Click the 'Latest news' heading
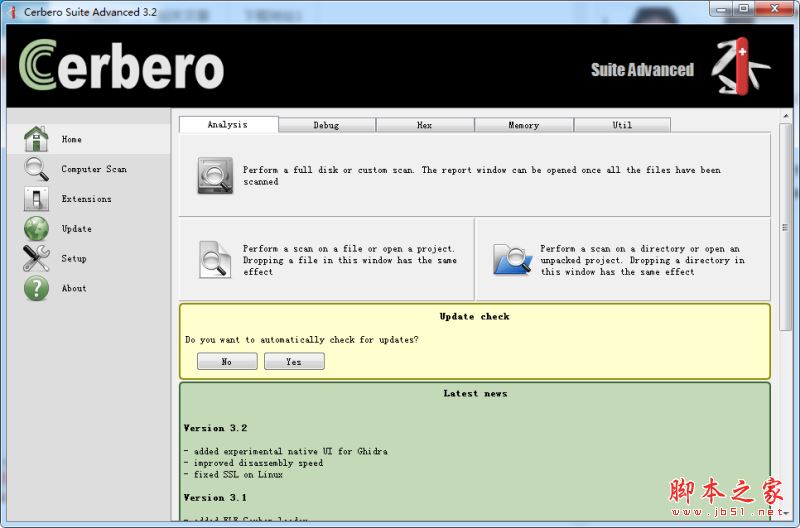The width and height of the screenshot is (800, 528). pos(475,393)
